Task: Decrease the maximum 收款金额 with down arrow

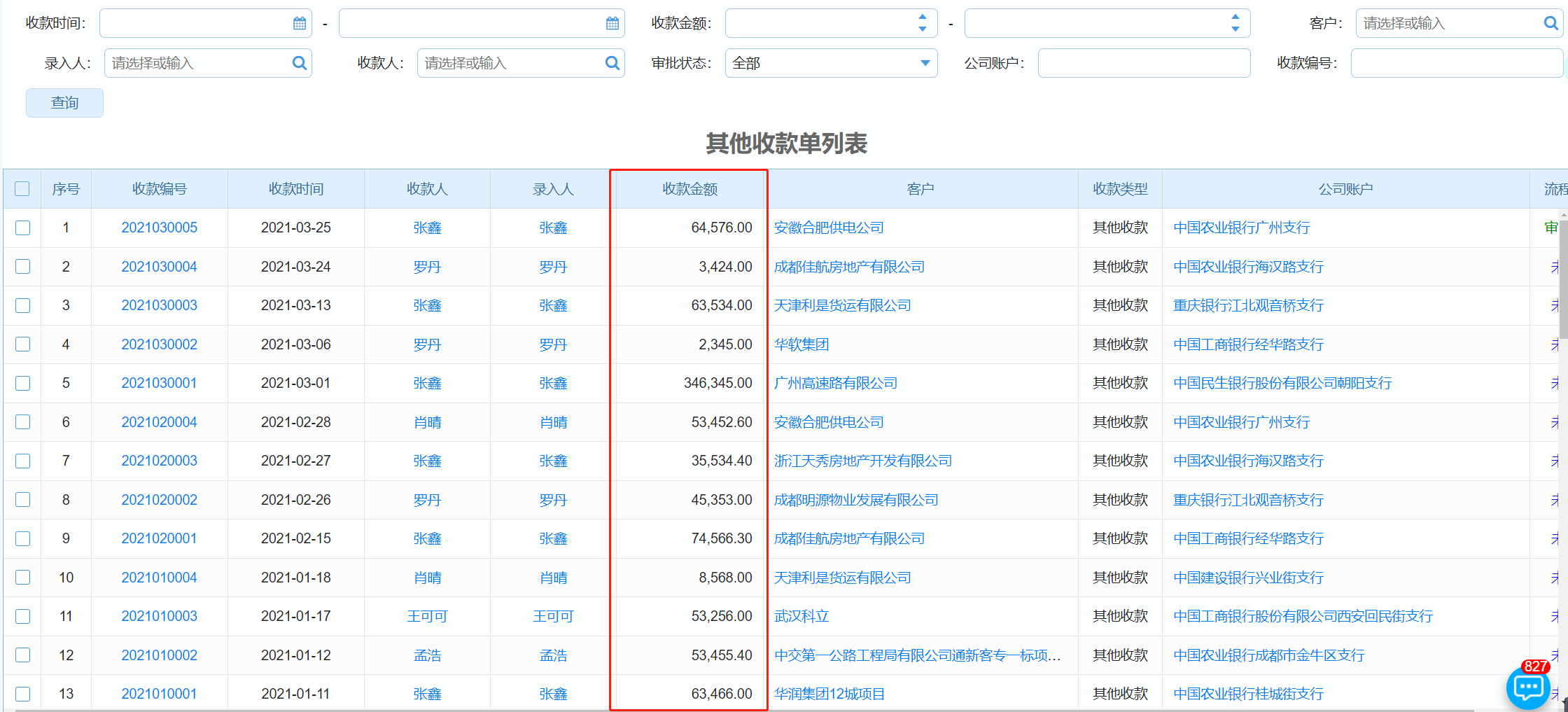Action: click(1235, 29)
